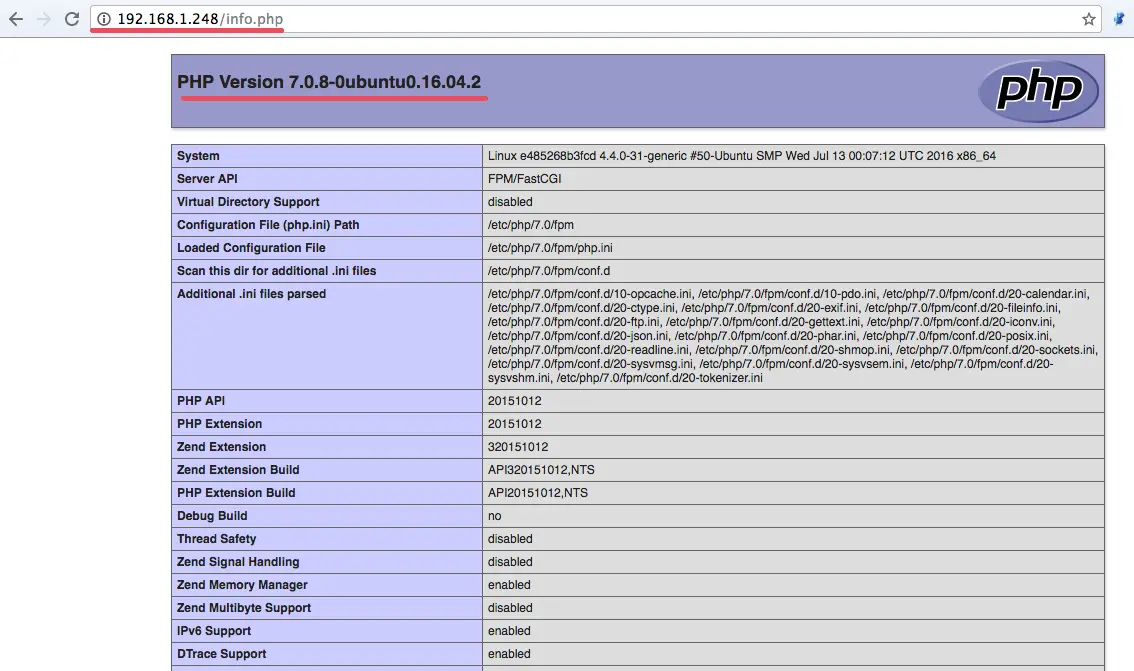Image resolution: width=1134 pixels, height=671 pixels.
Task: Select the IPv6 Support enabled value
Action: pos(509,632)
